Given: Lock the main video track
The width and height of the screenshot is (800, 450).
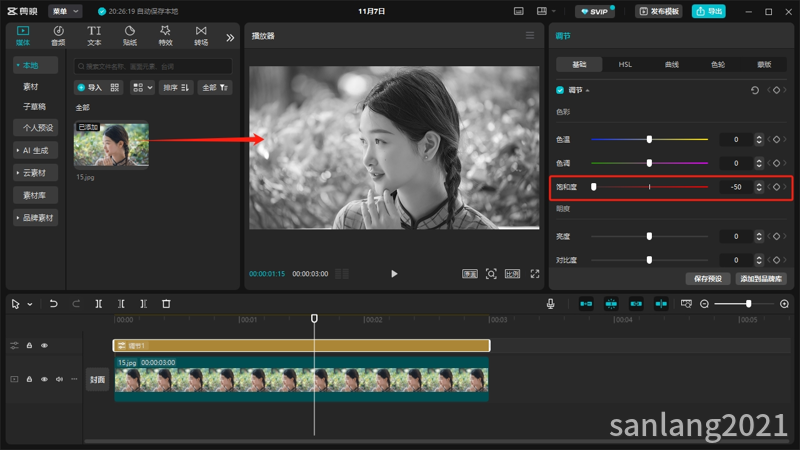Looking at the screenshot, I should [x=30, y=379].
